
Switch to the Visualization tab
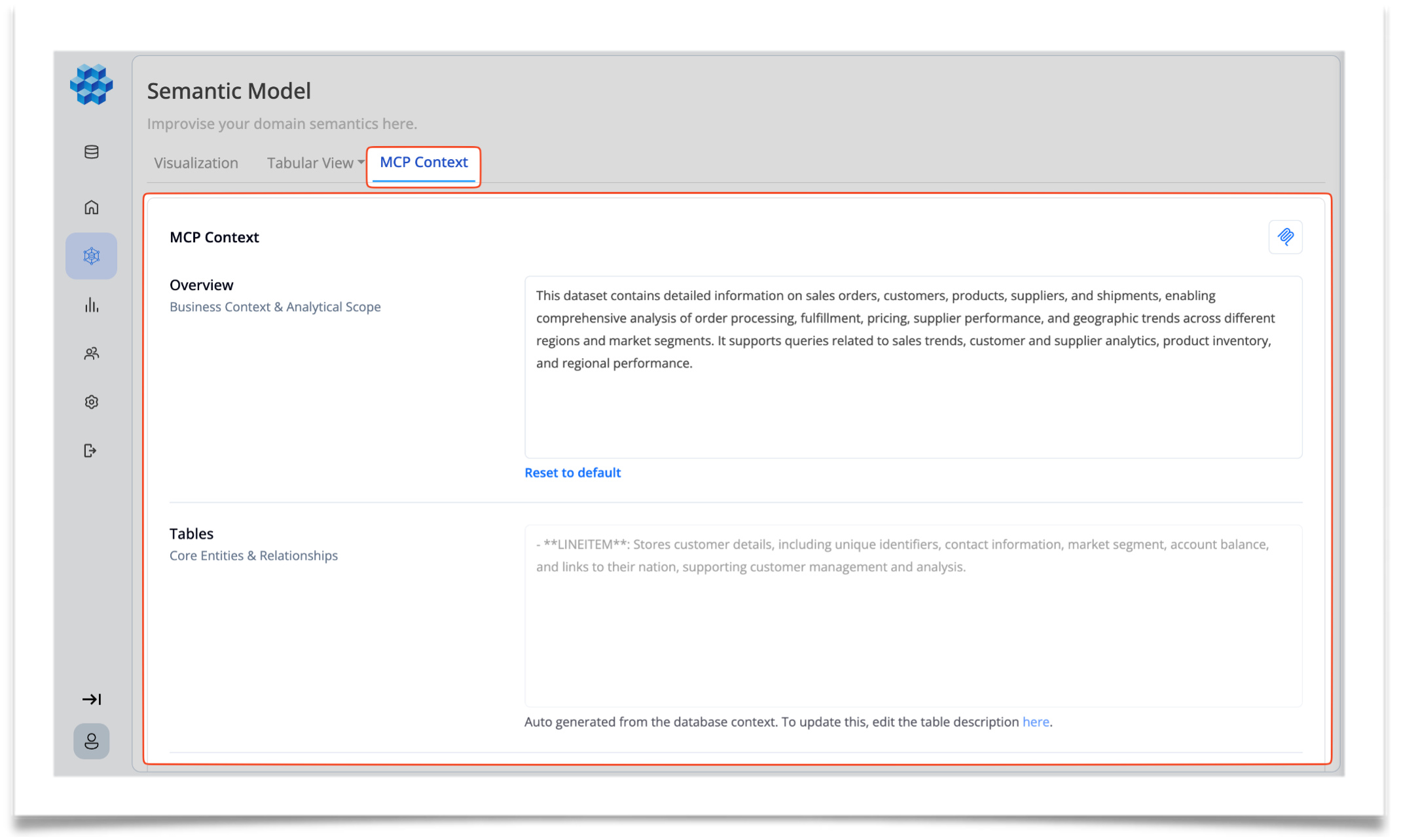196,163
